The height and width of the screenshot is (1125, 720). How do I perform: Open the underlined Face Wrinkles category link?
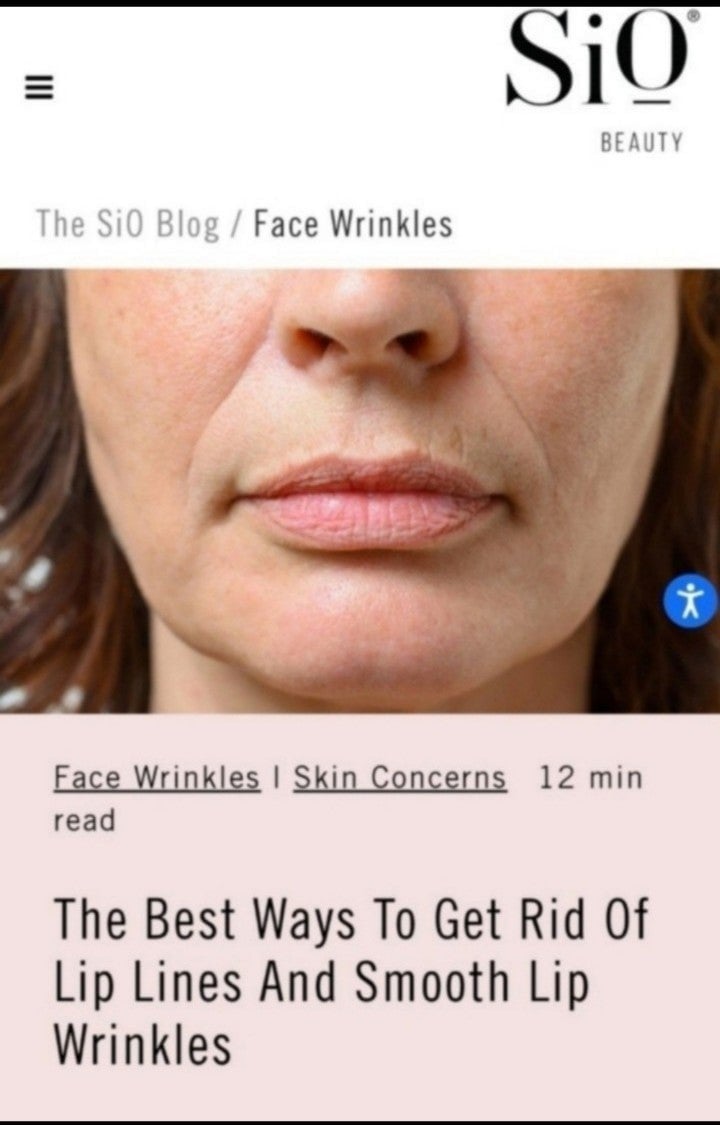(x=156, y=778)
